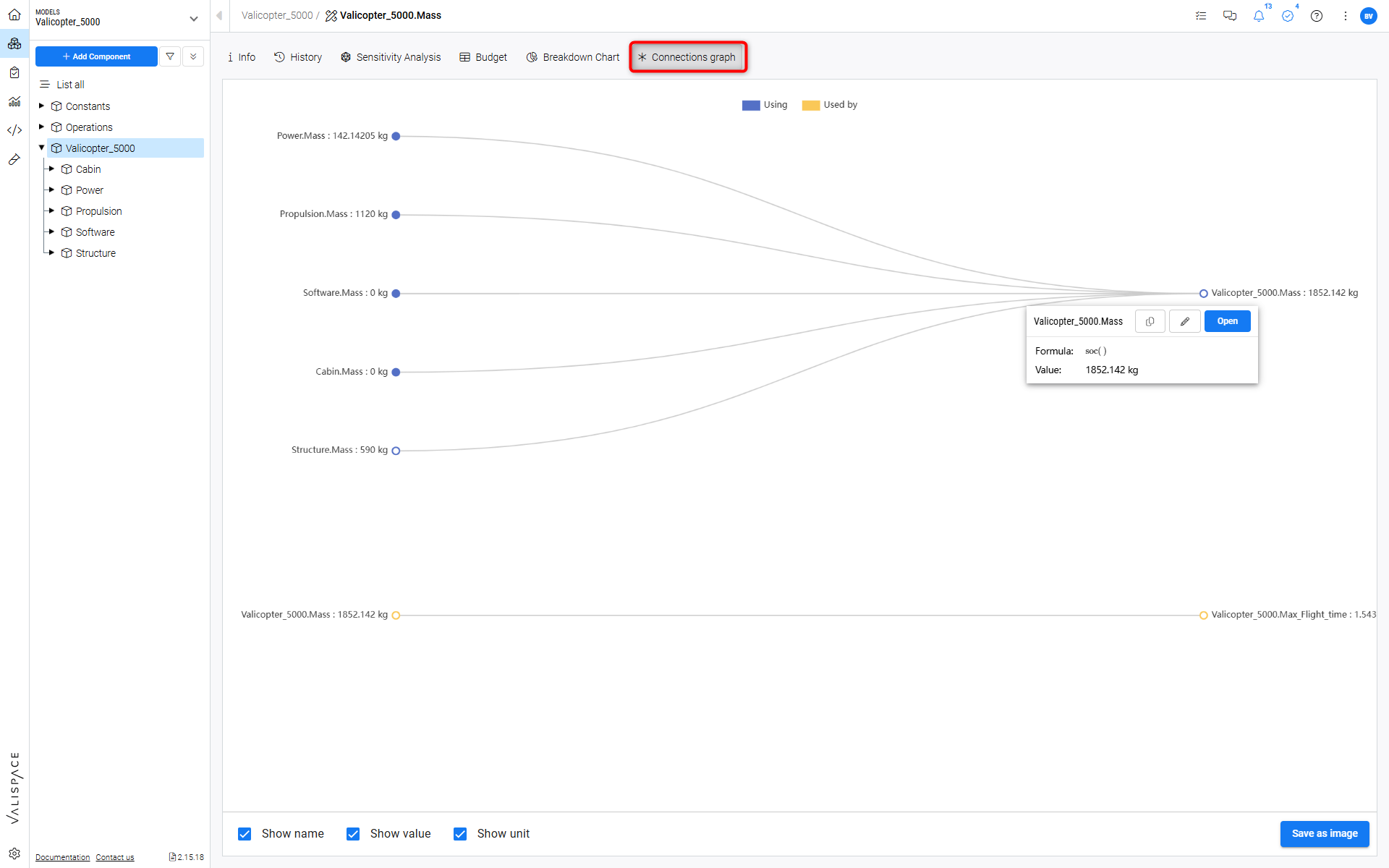Click the 1852.142 kg value in popup
Screen dimensions: 1389x868
pyautogui.click(x=1111, y=370)
